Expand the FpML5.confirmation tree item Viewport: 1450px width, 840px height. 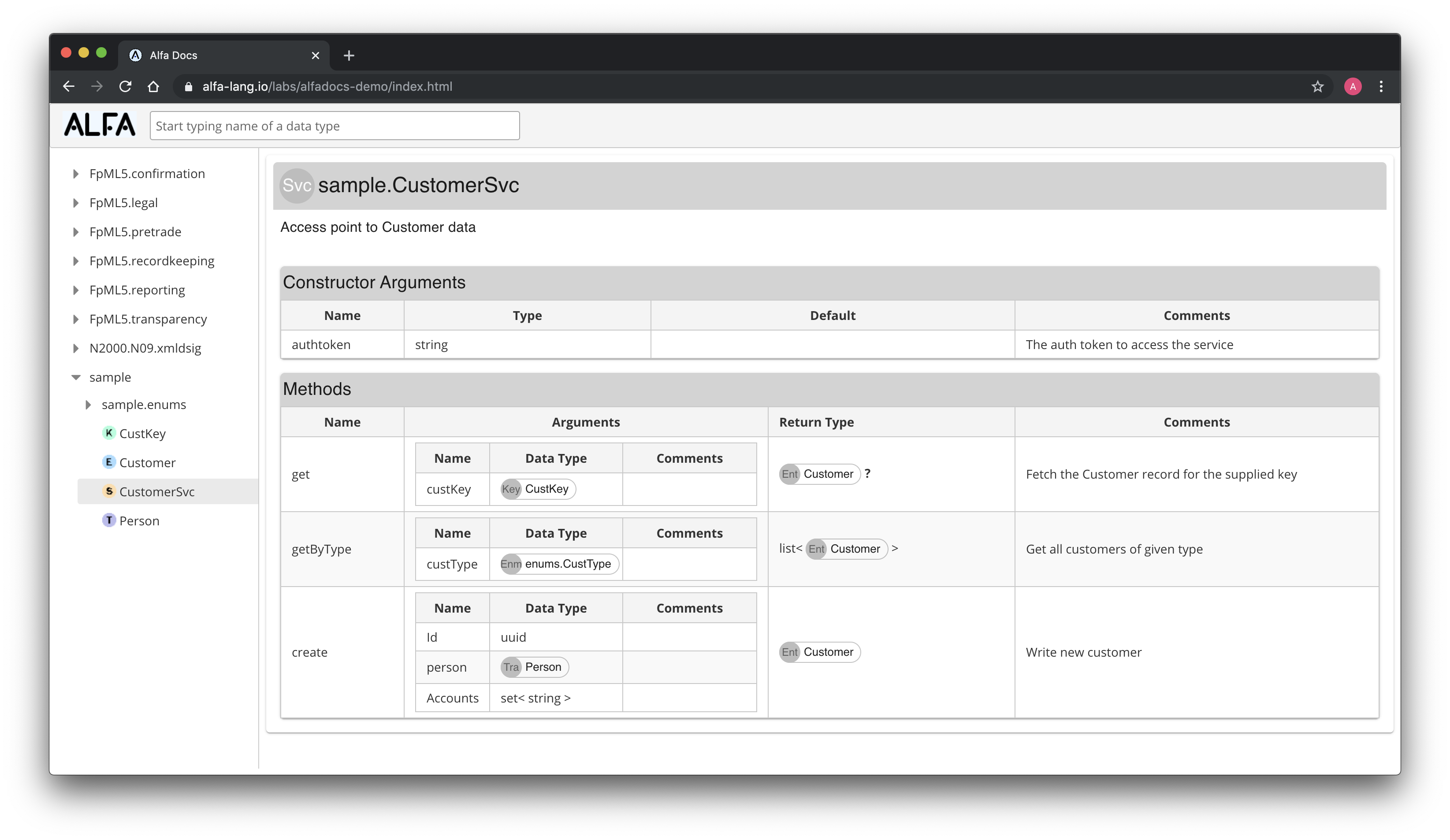(x=76, y=174)
